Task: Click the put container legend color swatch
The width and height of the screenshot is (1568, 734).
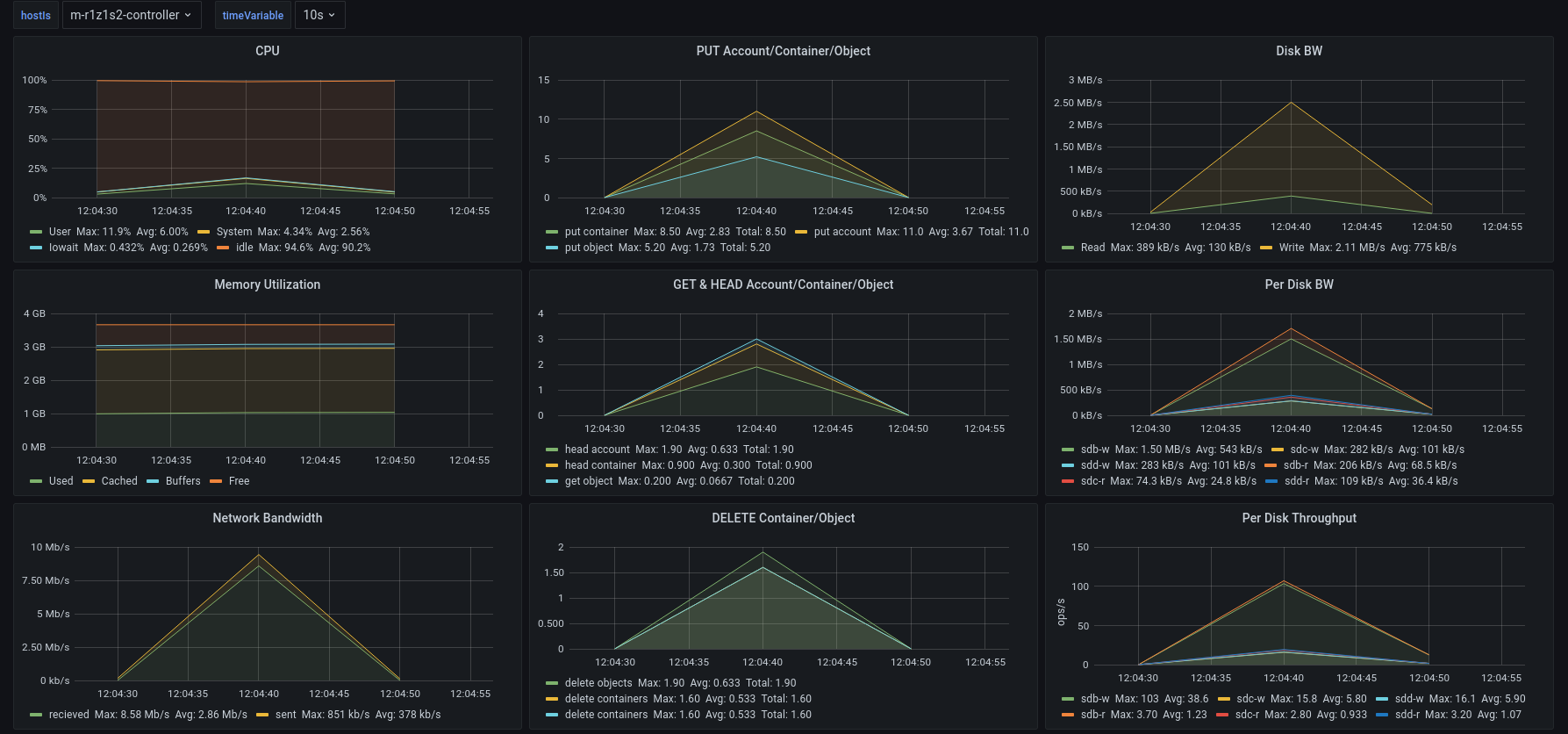Action: [552, 232]
